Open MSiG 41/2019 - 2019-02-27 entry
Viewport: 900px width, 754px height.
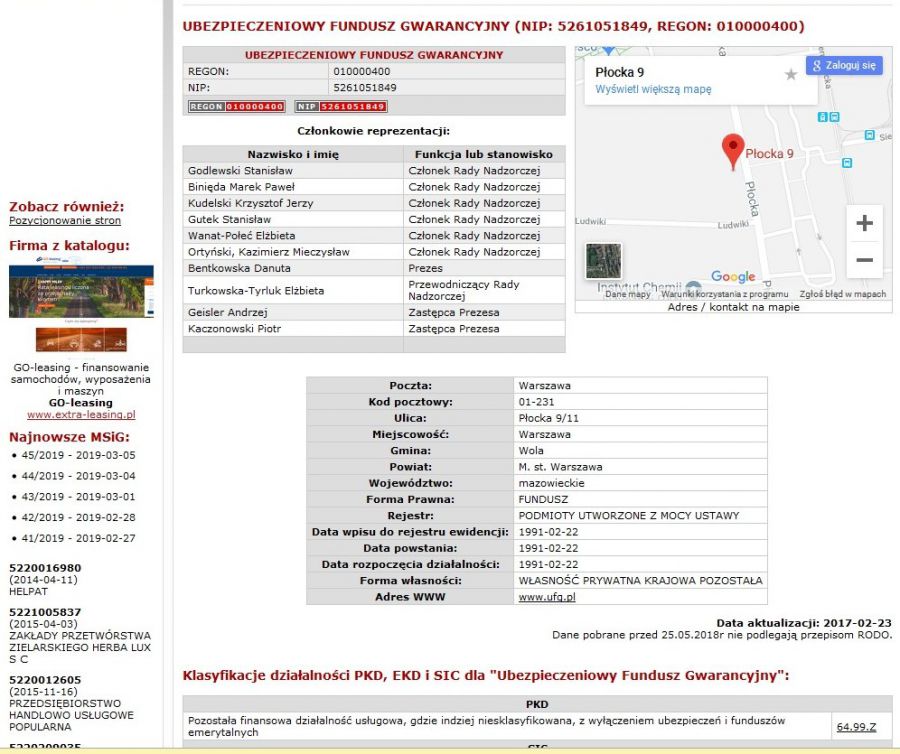tap(79, 538)
